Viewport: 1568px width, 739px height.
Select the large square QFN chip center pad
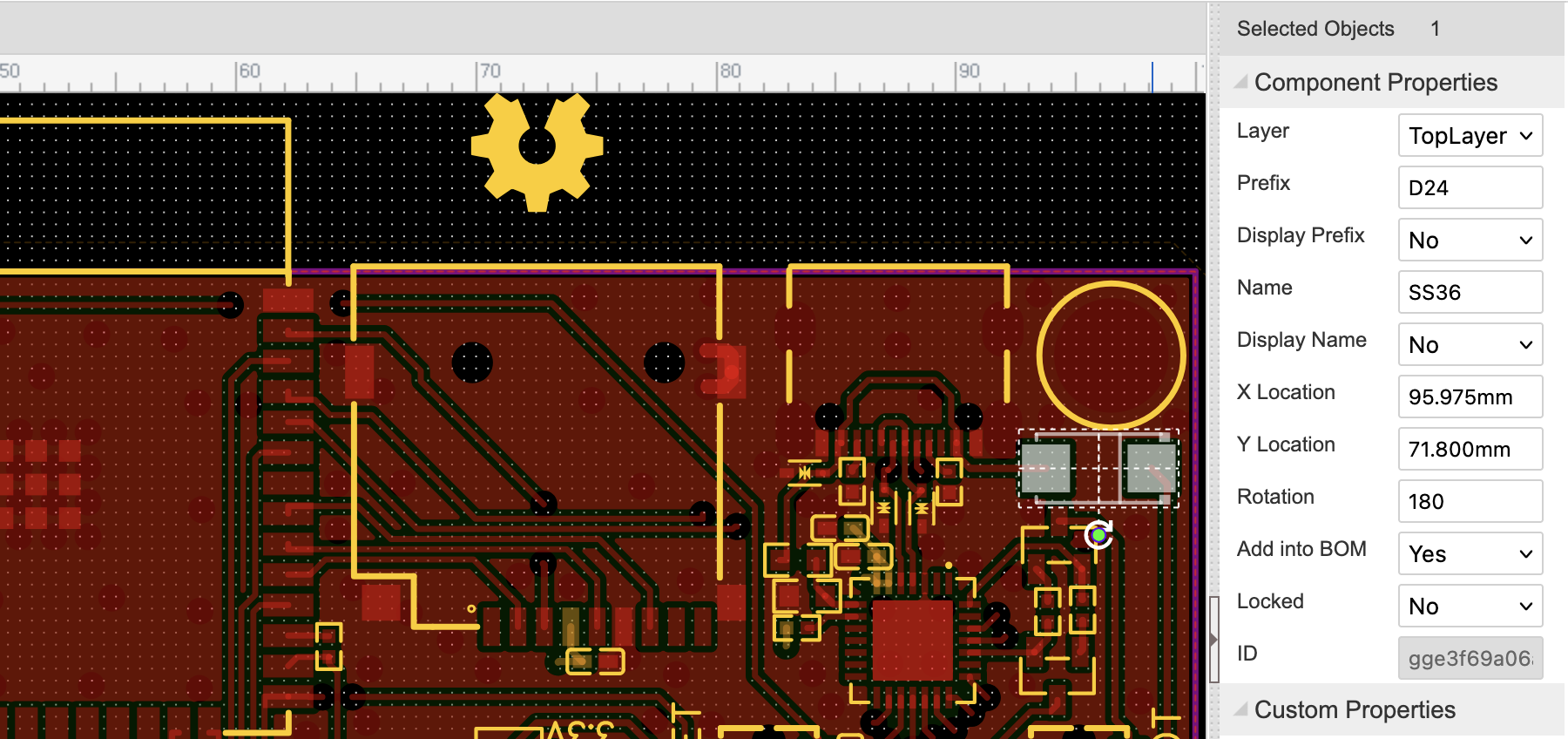click(x=913, y=640)
